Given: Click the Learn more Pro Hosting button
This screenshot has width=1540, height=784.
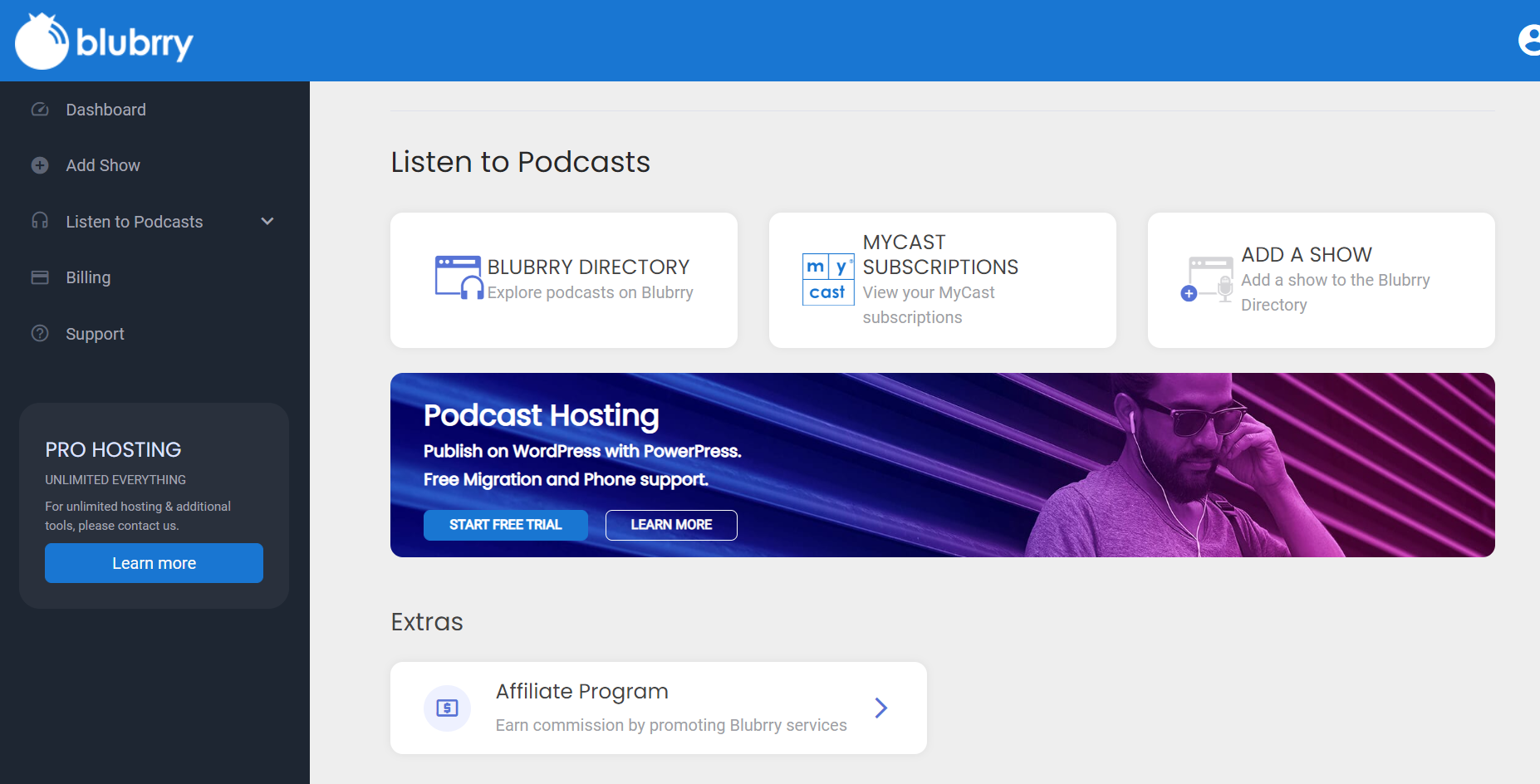Looking at the screenshot, I should coord(154,563).
